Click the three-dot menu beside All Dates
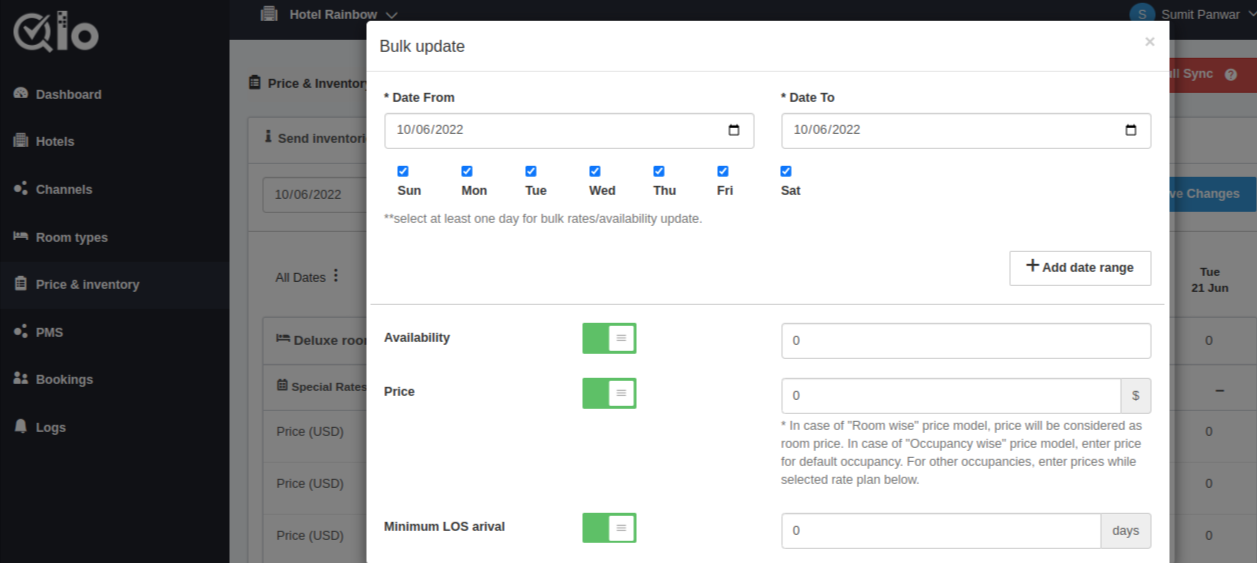 (x=336, y=276)
